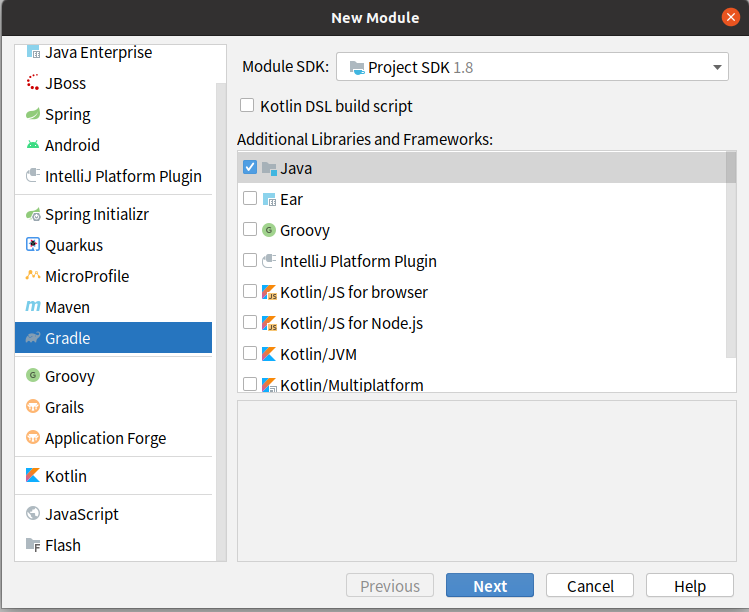Image resolution: width=749 pixels, height=612 pixels.
Task: Enable the Kotlin DSL build script checkbox
Action: point(247,105)
